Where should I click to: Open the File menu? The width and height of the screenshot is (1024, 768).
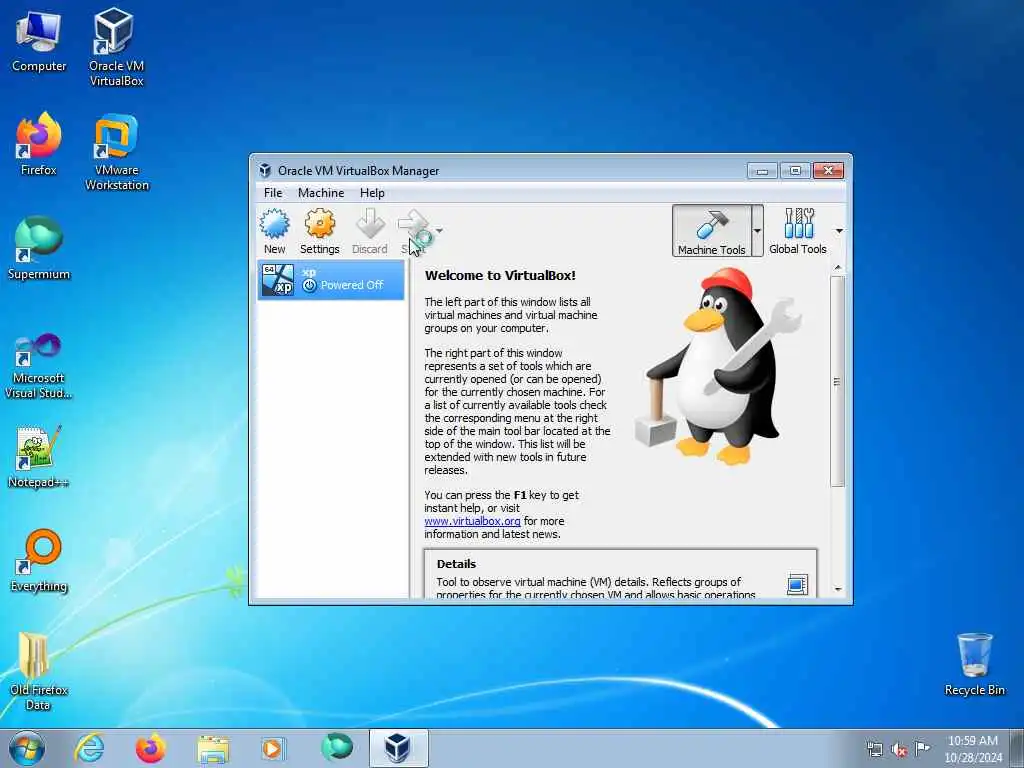point(273,193)
